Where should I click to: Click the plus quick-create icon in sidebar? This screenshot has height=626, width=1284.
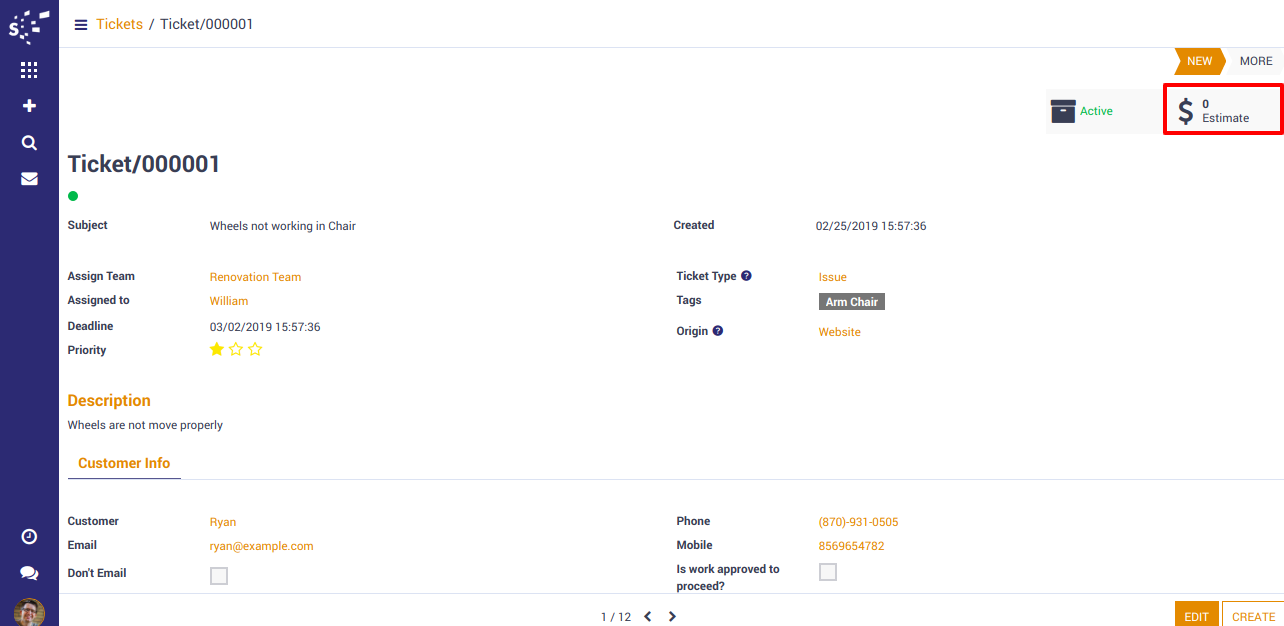(x=29, y=106)
